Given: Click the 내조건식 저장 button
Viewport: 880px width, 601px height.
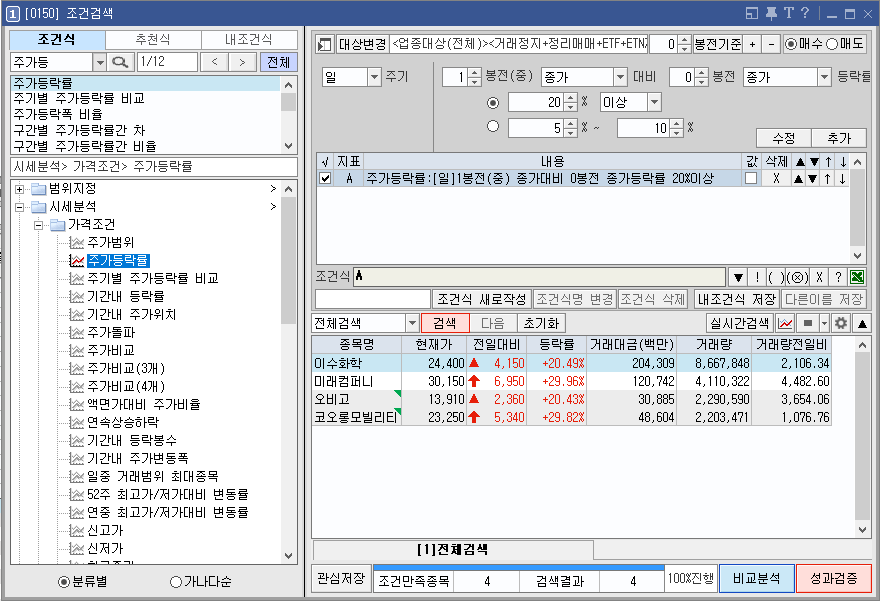Looking at the screenshot, I should (x=736, y=299).
